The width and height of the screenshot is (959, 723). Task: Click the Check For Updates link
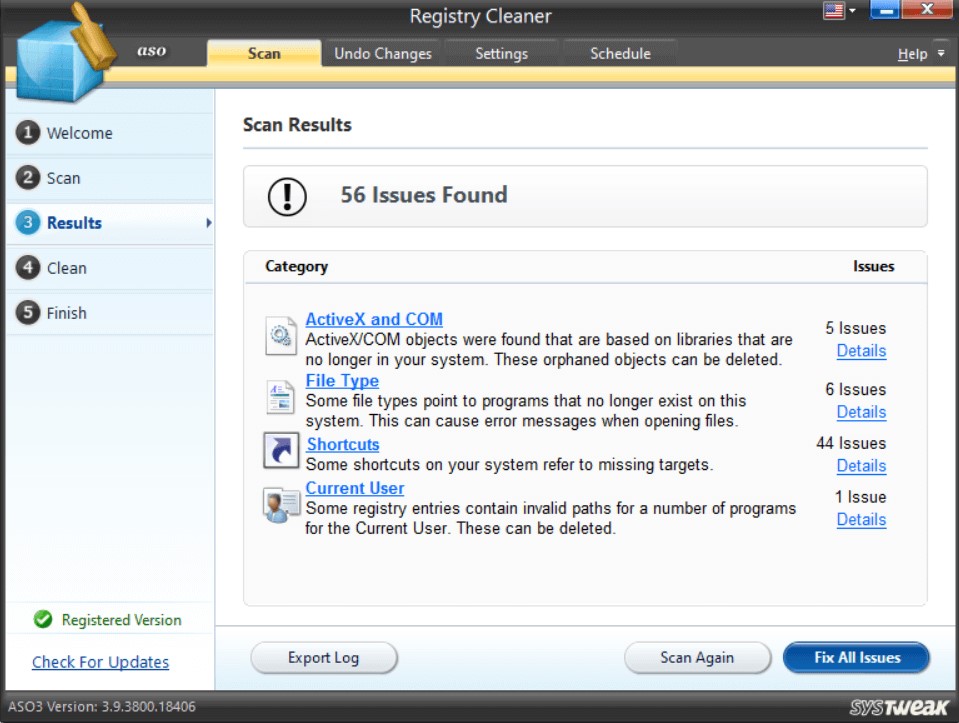point(100,662)
